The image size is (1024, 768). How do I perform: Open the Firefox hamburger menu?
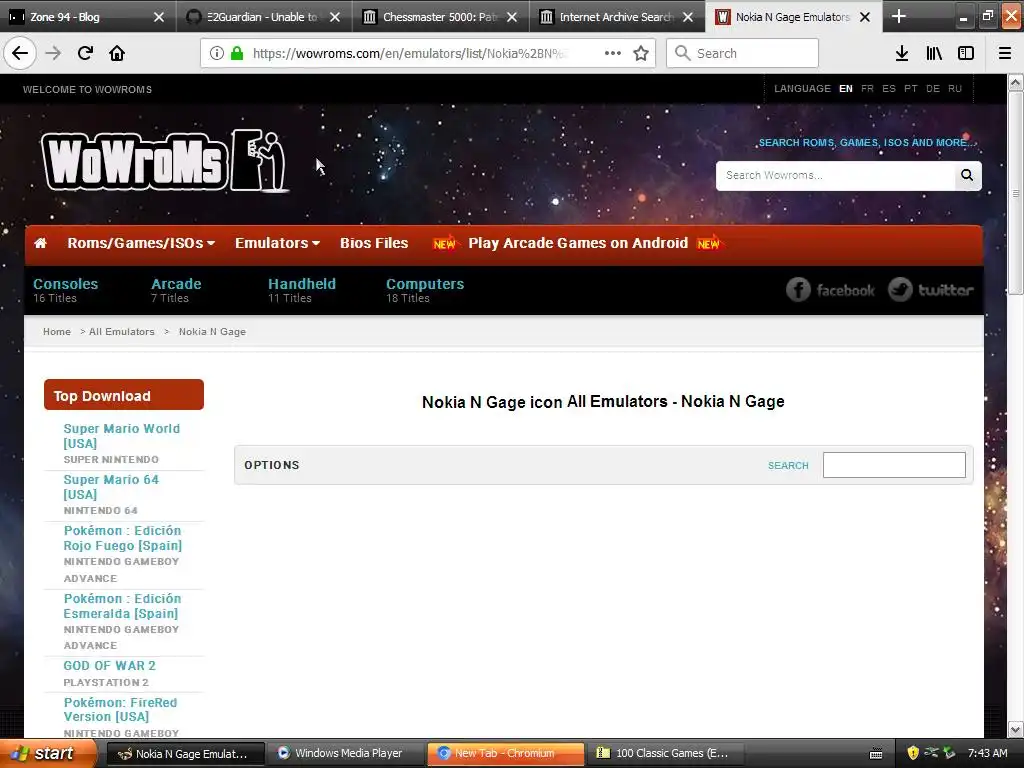[1005, 53]
